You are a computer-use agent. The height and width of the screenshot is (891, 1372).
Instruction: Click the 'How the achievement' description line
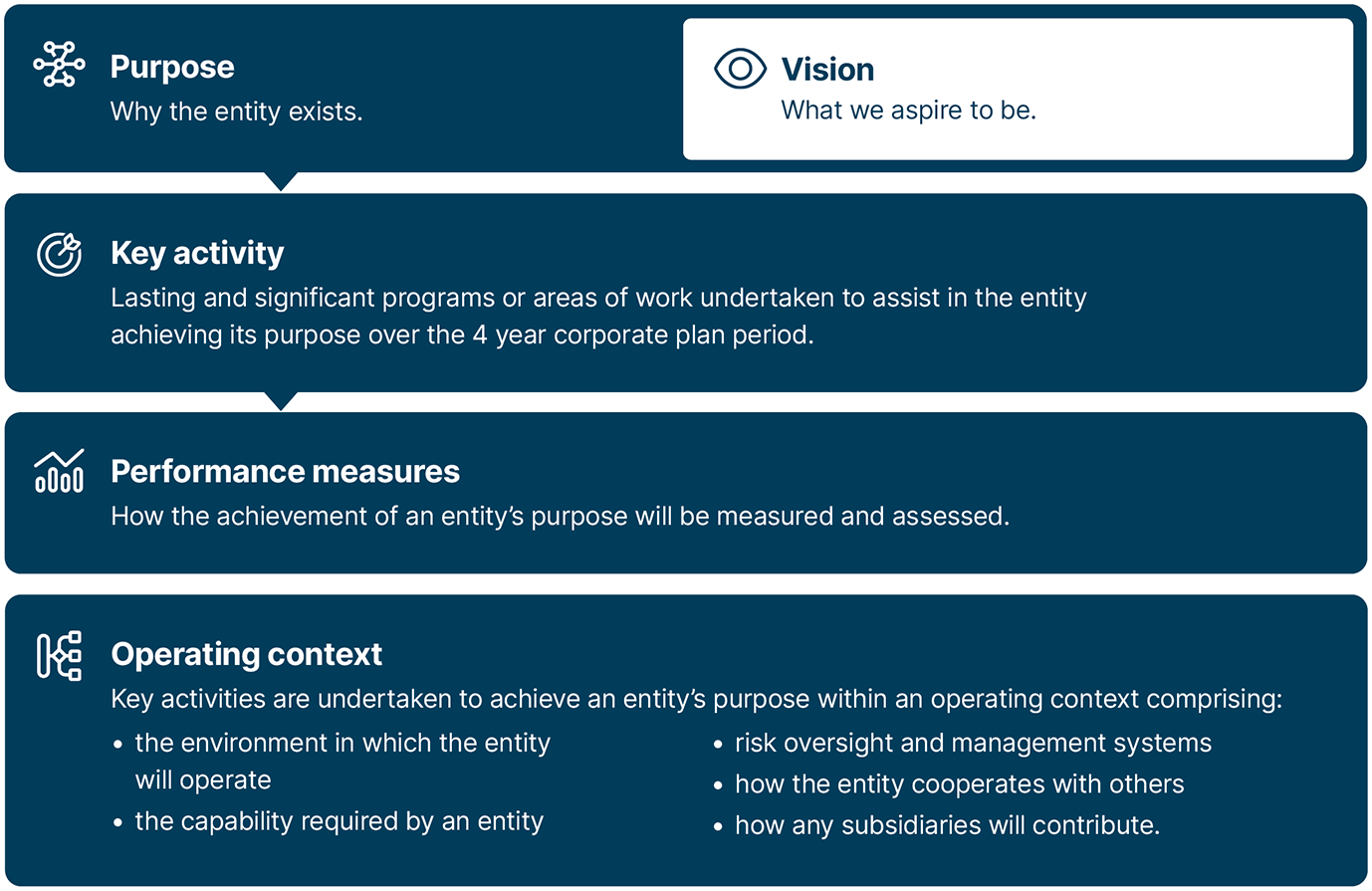point(560,516)
